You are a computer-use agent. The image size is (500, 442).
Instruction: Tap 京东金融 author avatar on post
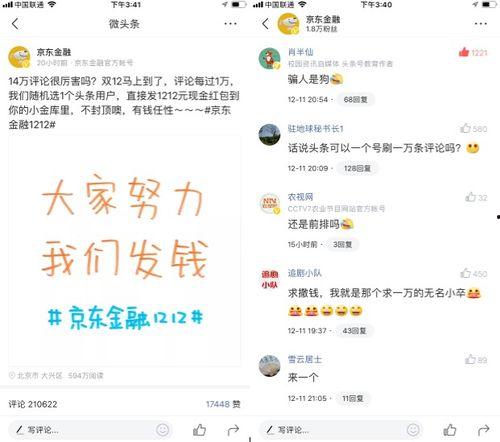click(19, 57)
